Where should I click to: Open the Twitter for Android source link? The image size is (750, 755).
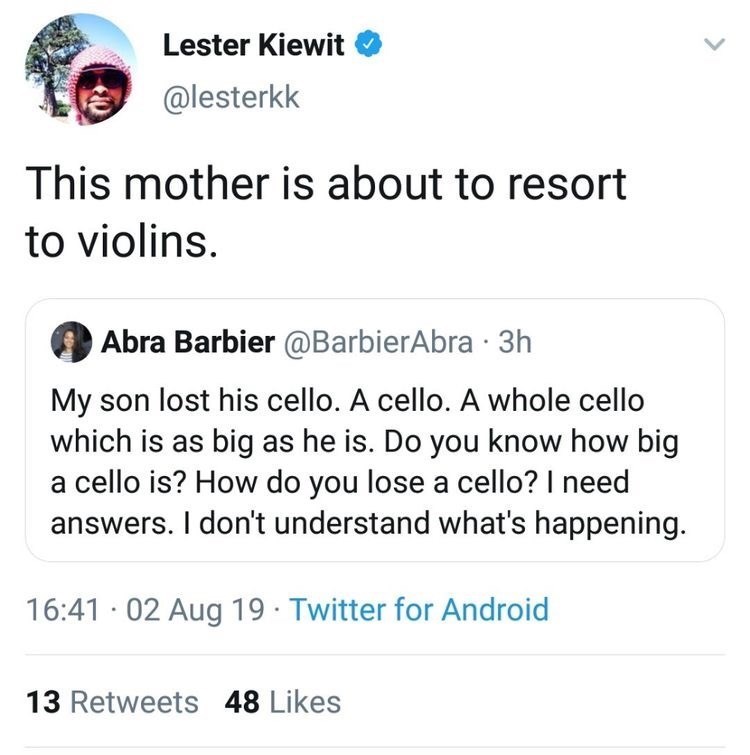tap(419, 609)
